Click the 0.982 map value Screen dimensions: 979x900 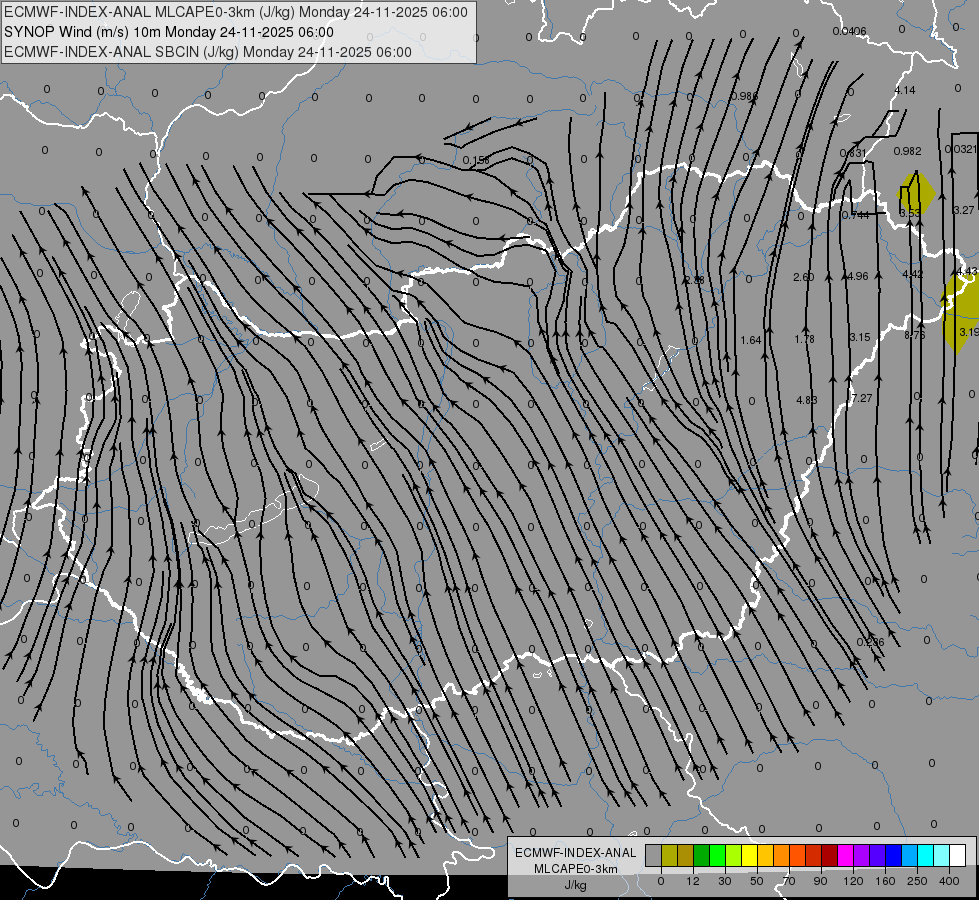pos(907,151)
